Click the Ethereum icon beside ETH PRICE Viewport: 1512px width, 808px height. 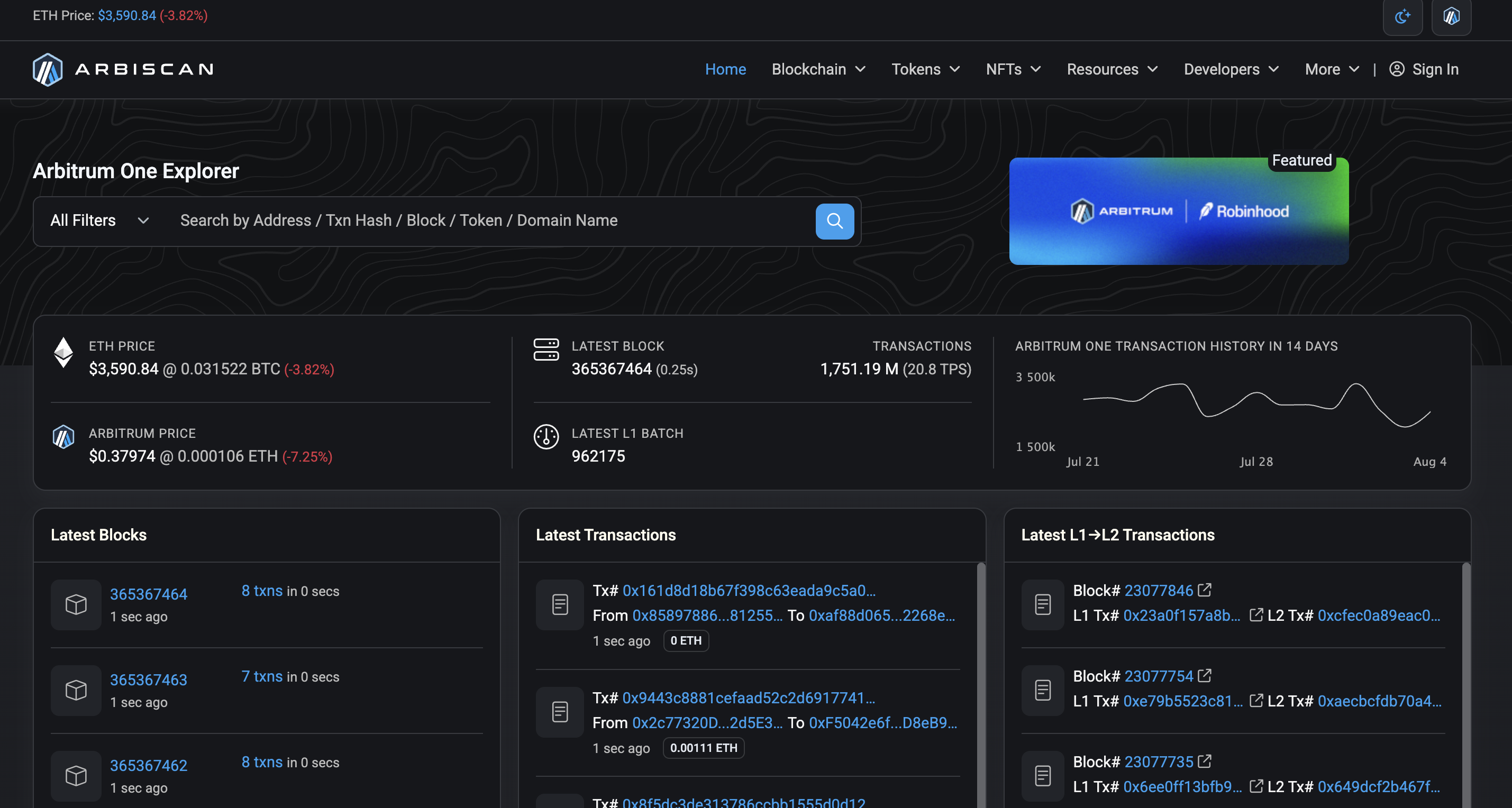63,353
